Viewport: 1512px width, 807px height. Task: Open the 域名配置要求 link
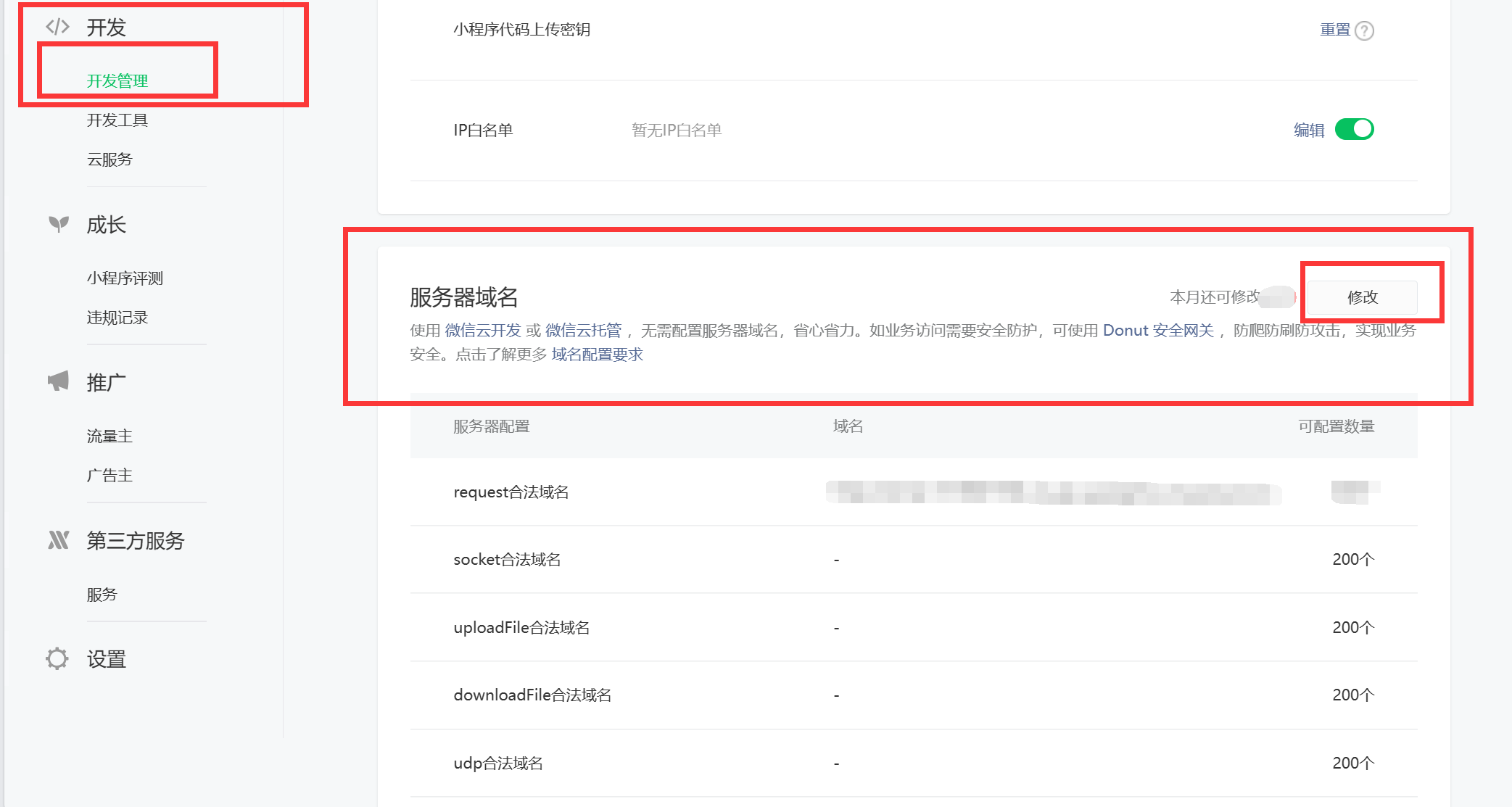tap(597, 355)
